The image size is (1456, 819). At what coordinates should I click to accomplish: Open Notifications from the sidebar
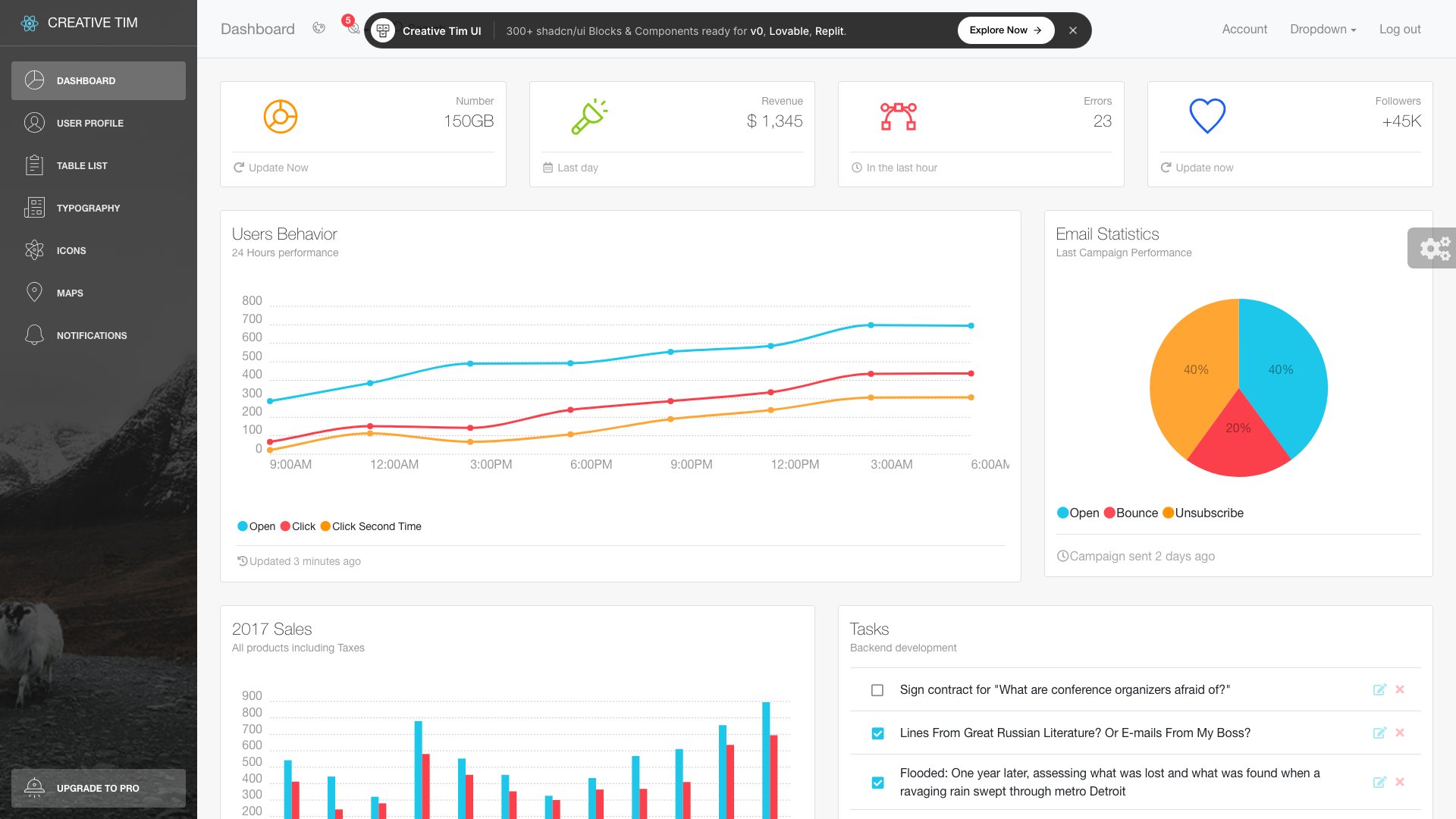coord(91,335)
